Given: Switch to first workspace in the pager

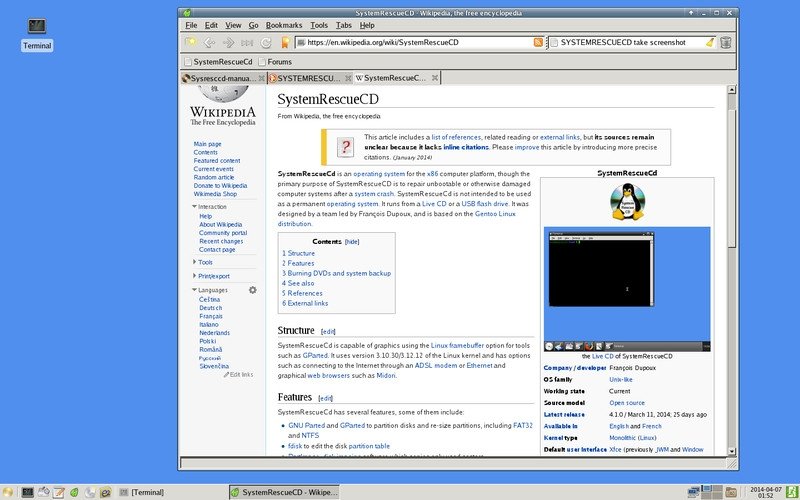Looking at the screenshot, I should (707, 490).
